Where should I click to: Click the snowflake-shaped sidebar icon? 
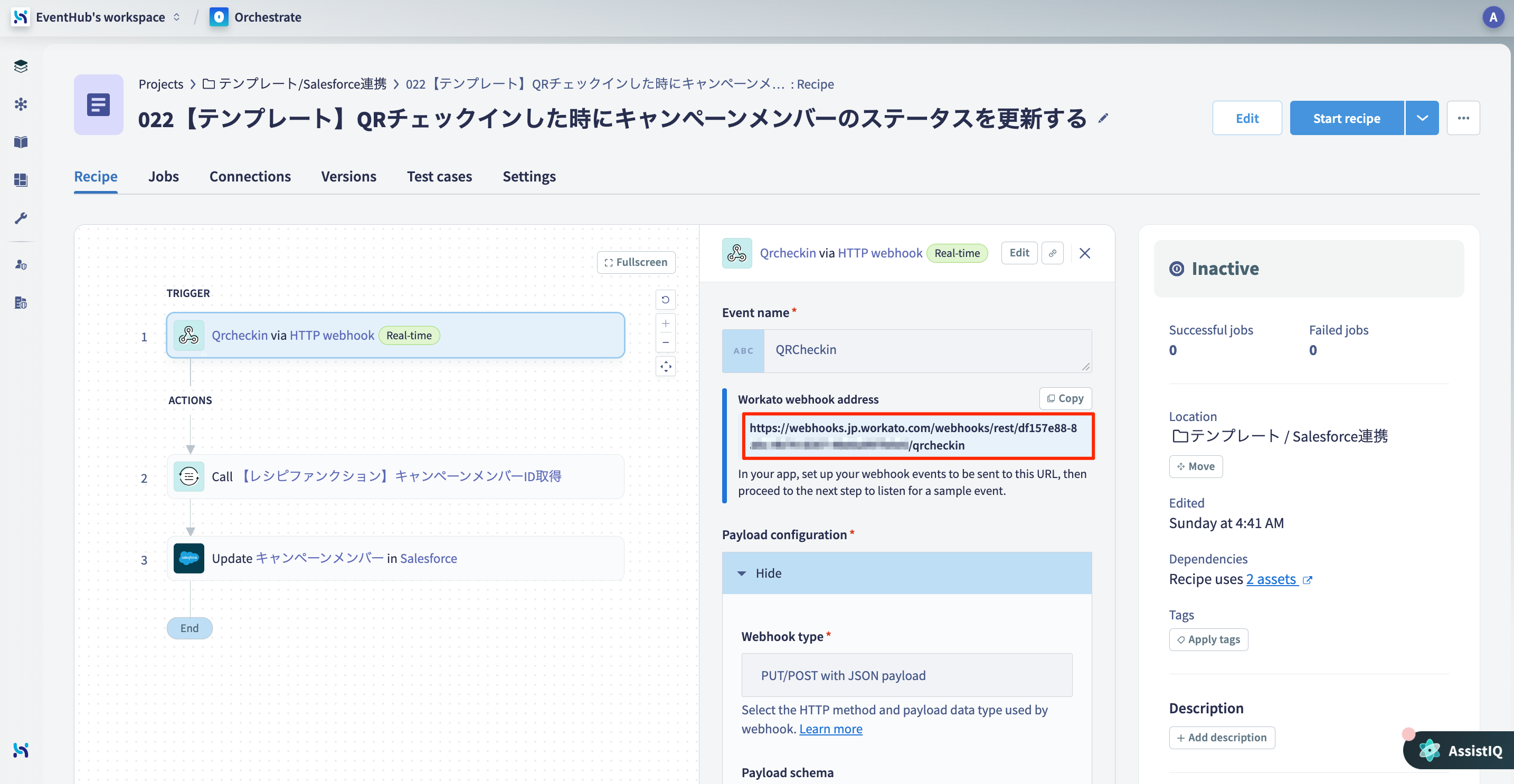(21, 104)
